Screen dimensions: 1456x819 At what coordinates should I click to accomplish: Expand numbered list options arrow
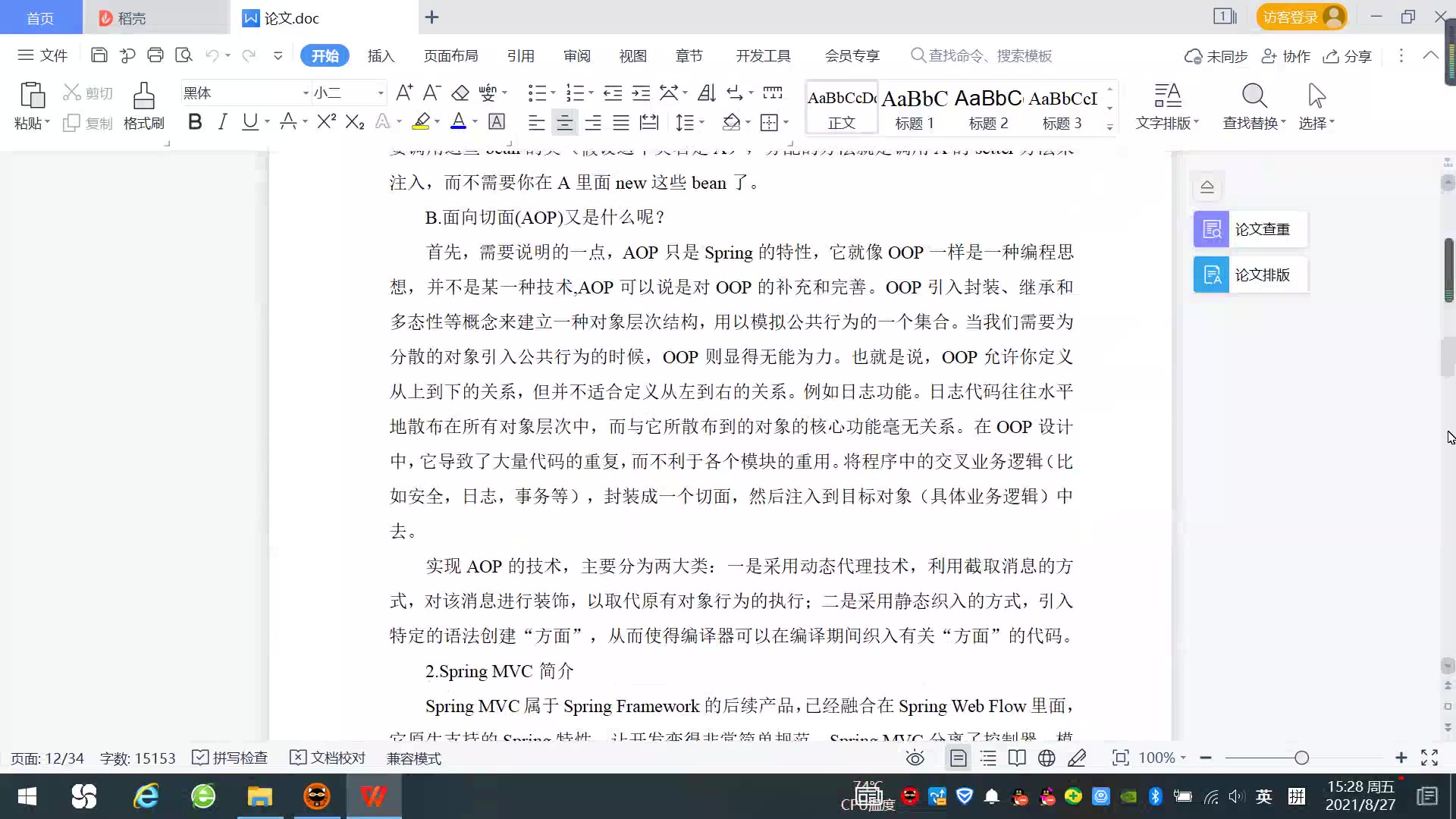pyautogui.click(x=591, y=93)
